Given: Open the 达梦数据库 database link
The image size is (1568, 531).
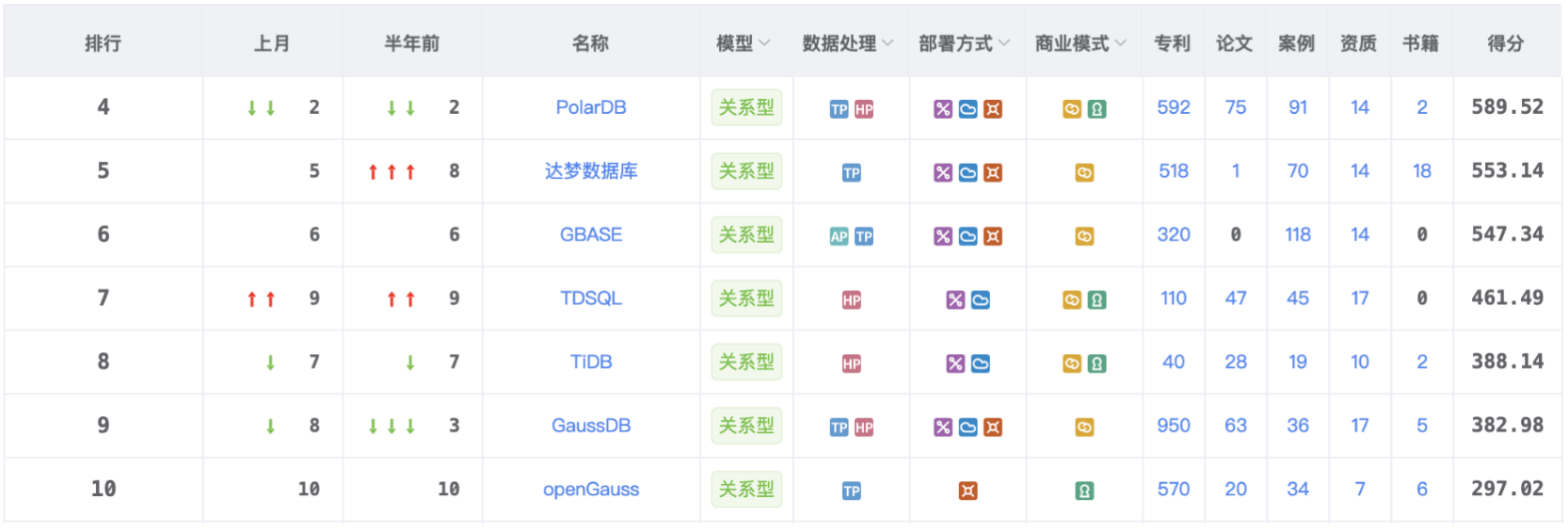Looking at the screenshot, I should coord(591,170).
